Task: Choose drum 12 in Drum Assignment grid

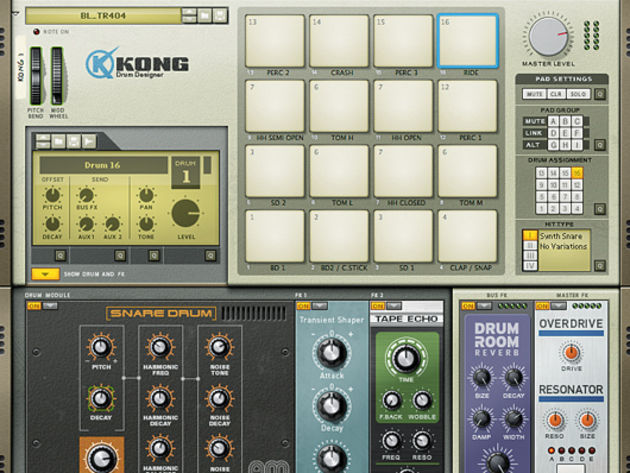Action: tap(577, 185)
